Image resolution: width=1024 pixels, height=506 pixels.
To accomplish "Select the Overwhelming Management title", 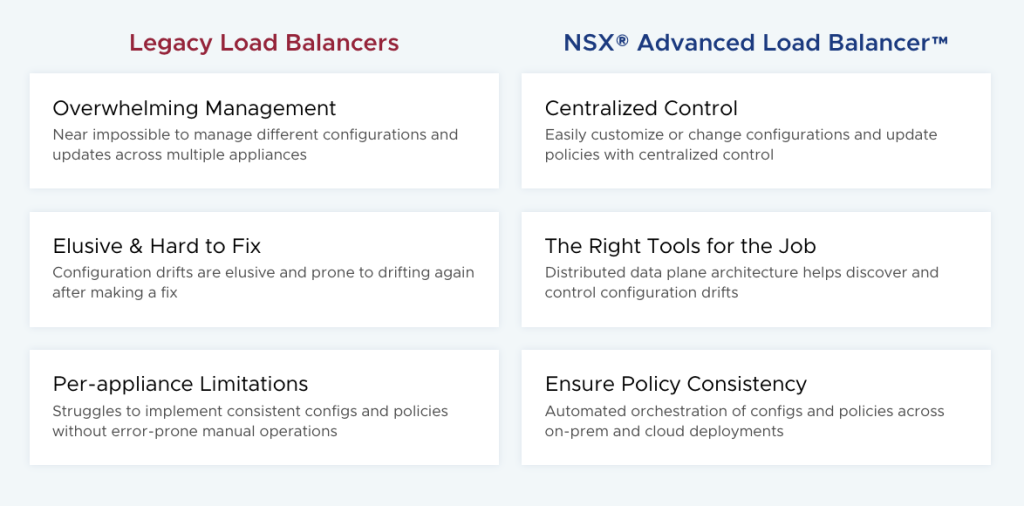I will (194, 108).
